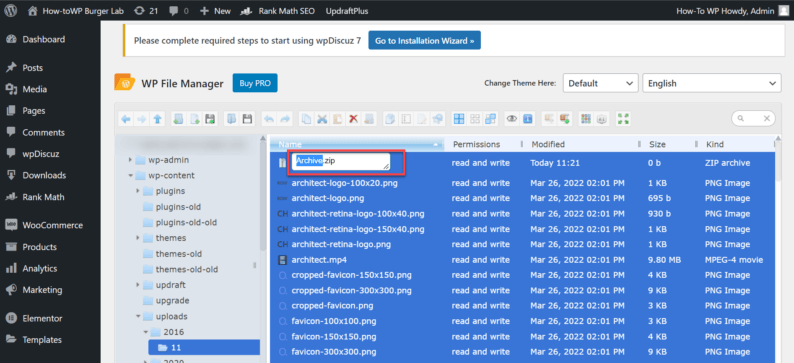Click the Paste toolbar icon
Screen dimensions: 794x363
pyautogui.click(x=337, y=119)
